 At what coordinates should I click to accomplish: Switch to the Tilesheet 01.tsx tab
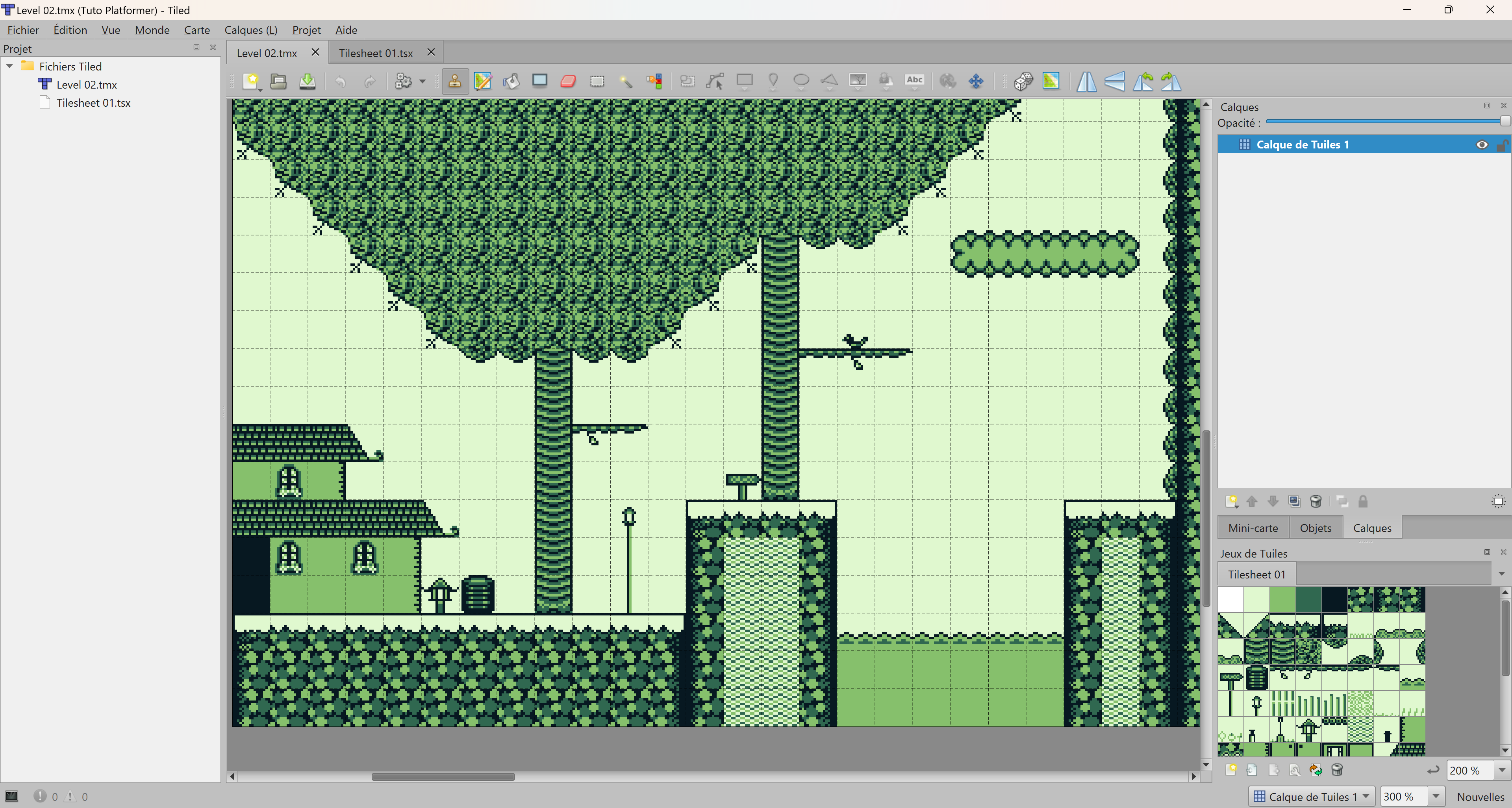(x=376, y=53)
